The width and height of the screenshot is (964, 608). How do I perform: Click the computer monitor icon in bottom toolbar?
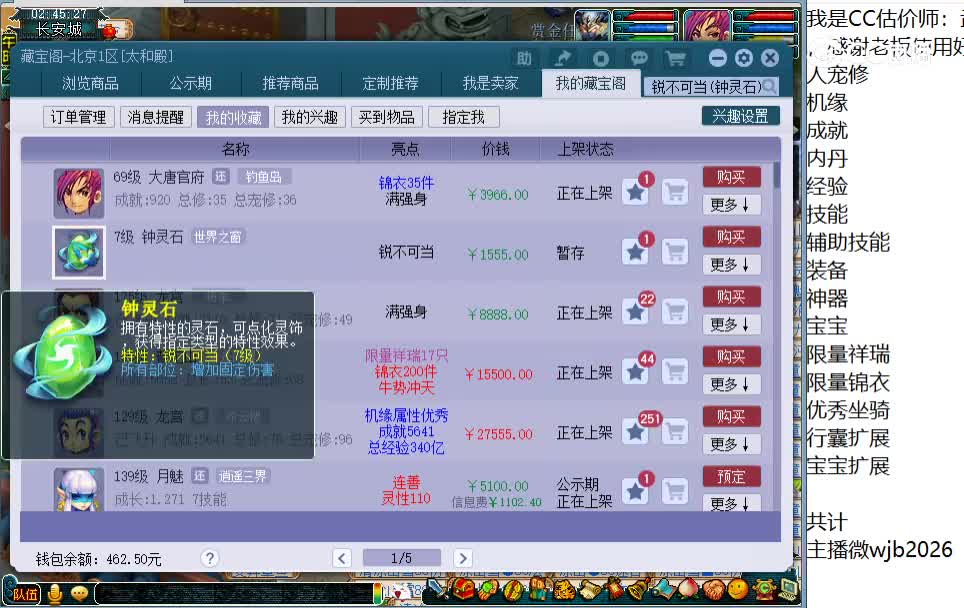point(788,590)
